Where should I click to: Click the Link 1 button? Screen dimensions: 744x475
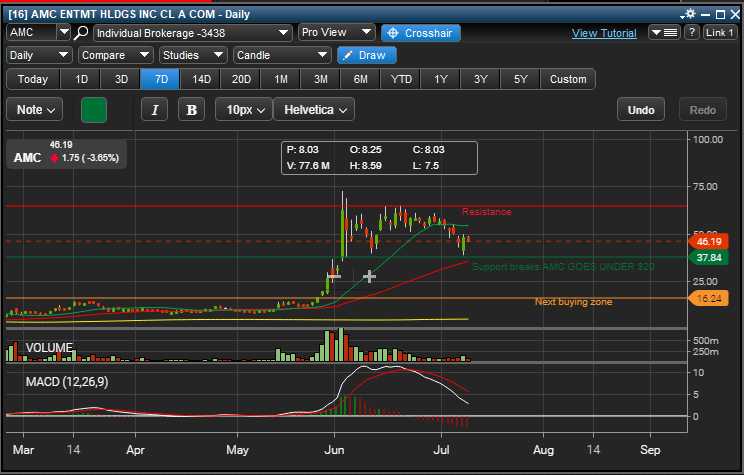click(719, 33)
